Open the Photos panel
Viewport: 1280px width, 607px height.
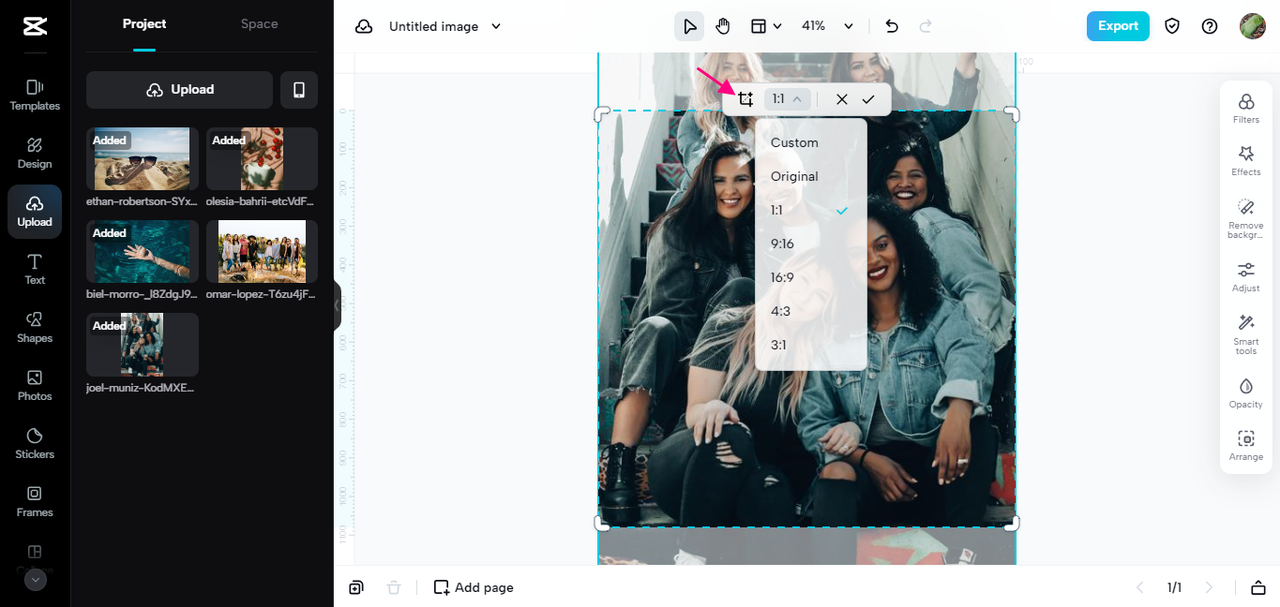[35, 385]
